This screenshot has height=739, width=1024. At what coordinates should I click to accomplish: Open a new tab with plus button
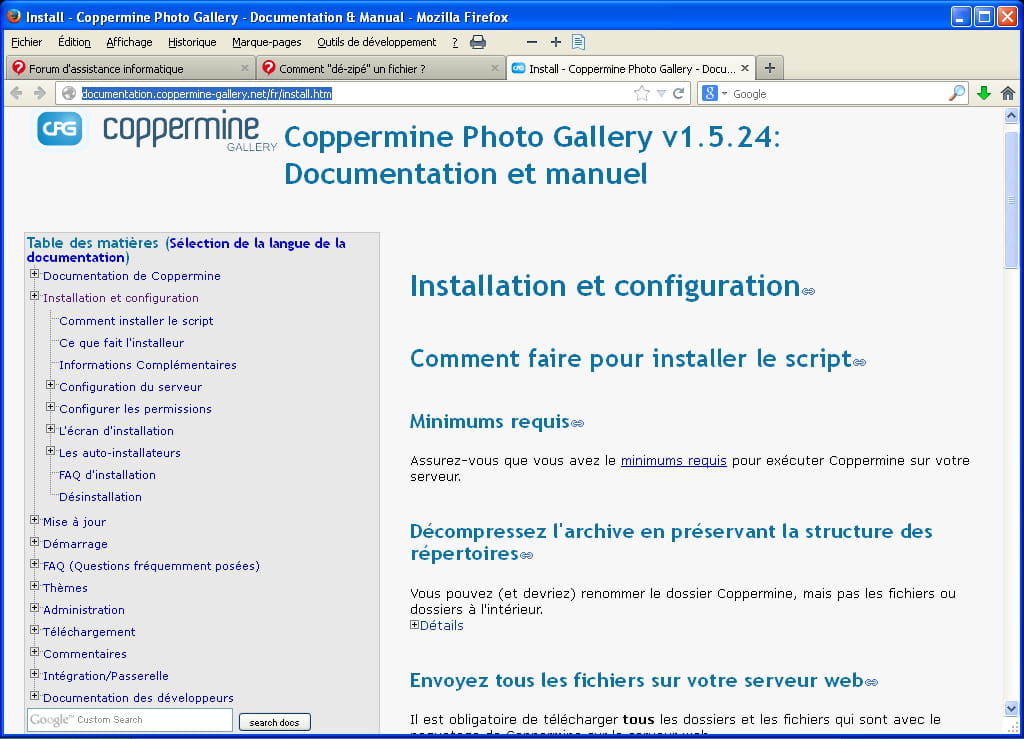770,68
